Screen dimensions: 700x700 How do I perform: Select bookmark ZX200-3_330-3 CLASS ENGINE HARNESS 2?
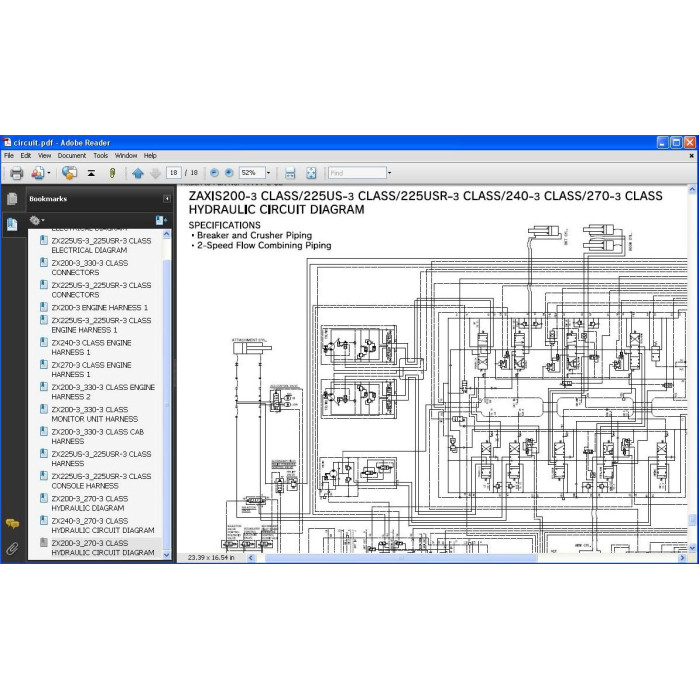pos(103,392)
